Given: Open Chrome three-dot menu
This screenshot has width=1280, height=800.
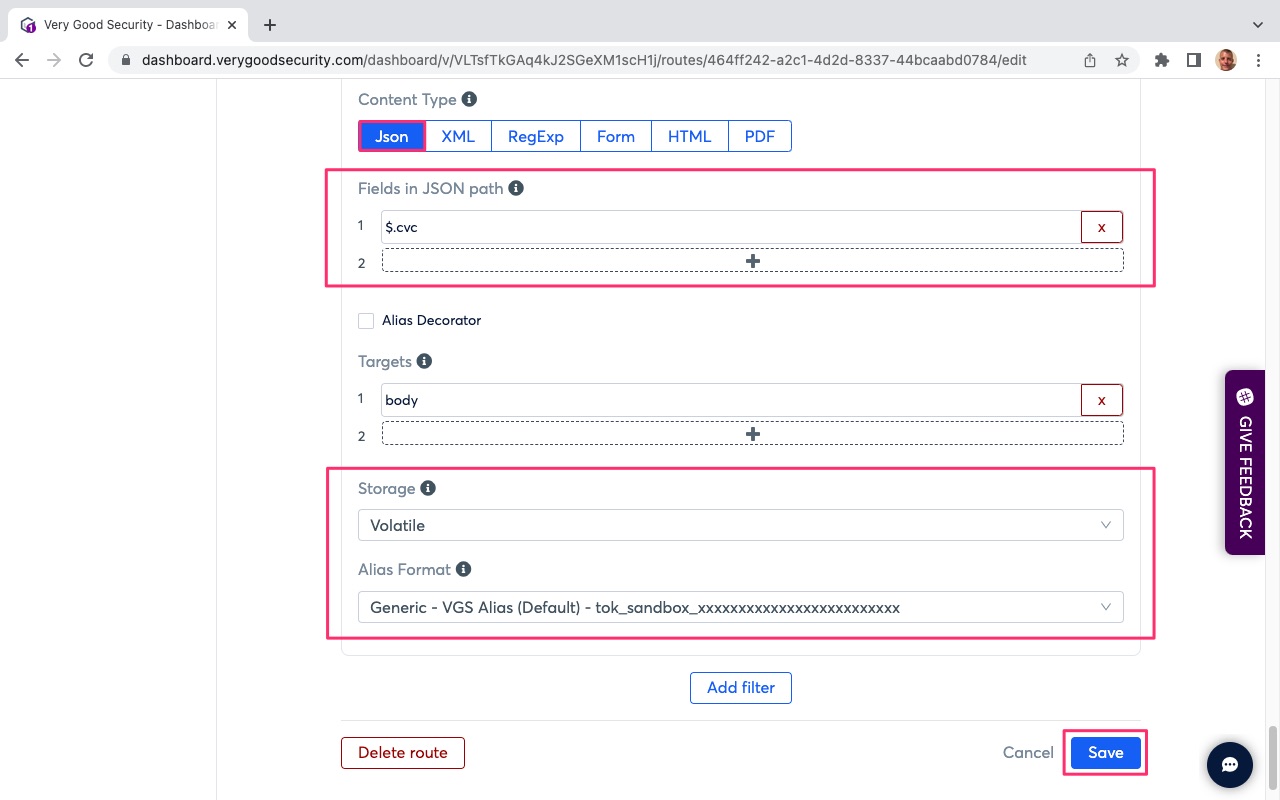Looking at the screenshot, I should tap(1257, 60).
